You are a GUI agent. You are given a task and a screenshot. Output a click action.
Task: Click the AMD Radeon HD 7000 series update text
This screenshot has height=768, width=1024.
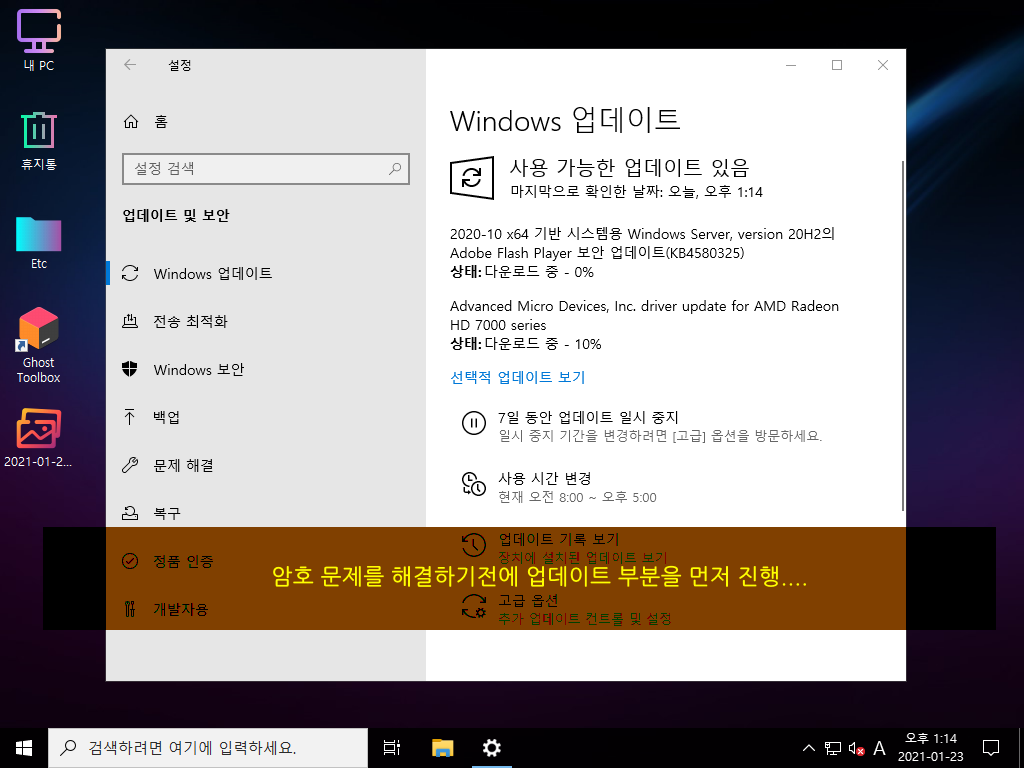click(644, 315)
